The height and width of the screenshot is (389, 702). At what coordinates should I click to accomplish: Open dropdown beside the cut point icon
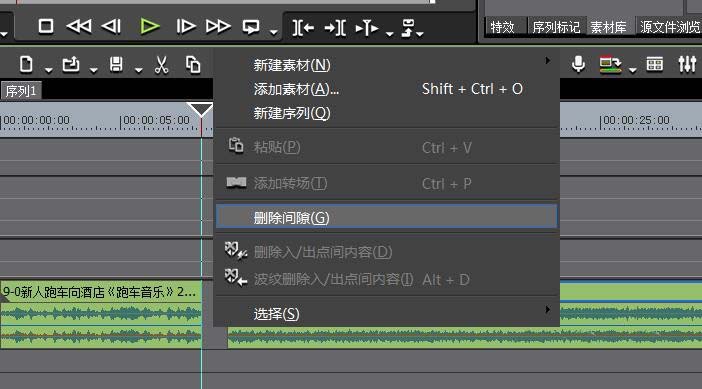click(390, 33)
